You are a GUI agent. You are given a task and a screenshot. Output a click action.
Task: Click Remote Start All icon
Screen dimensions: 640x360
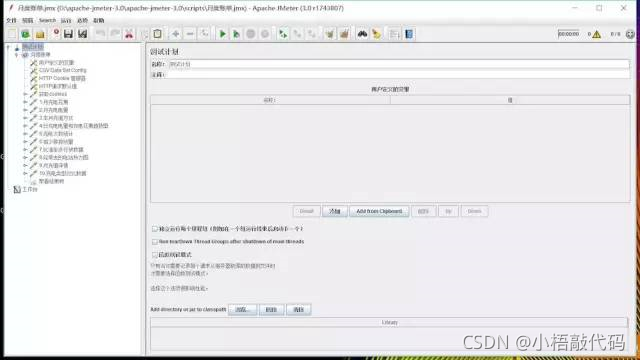point(282,34)
